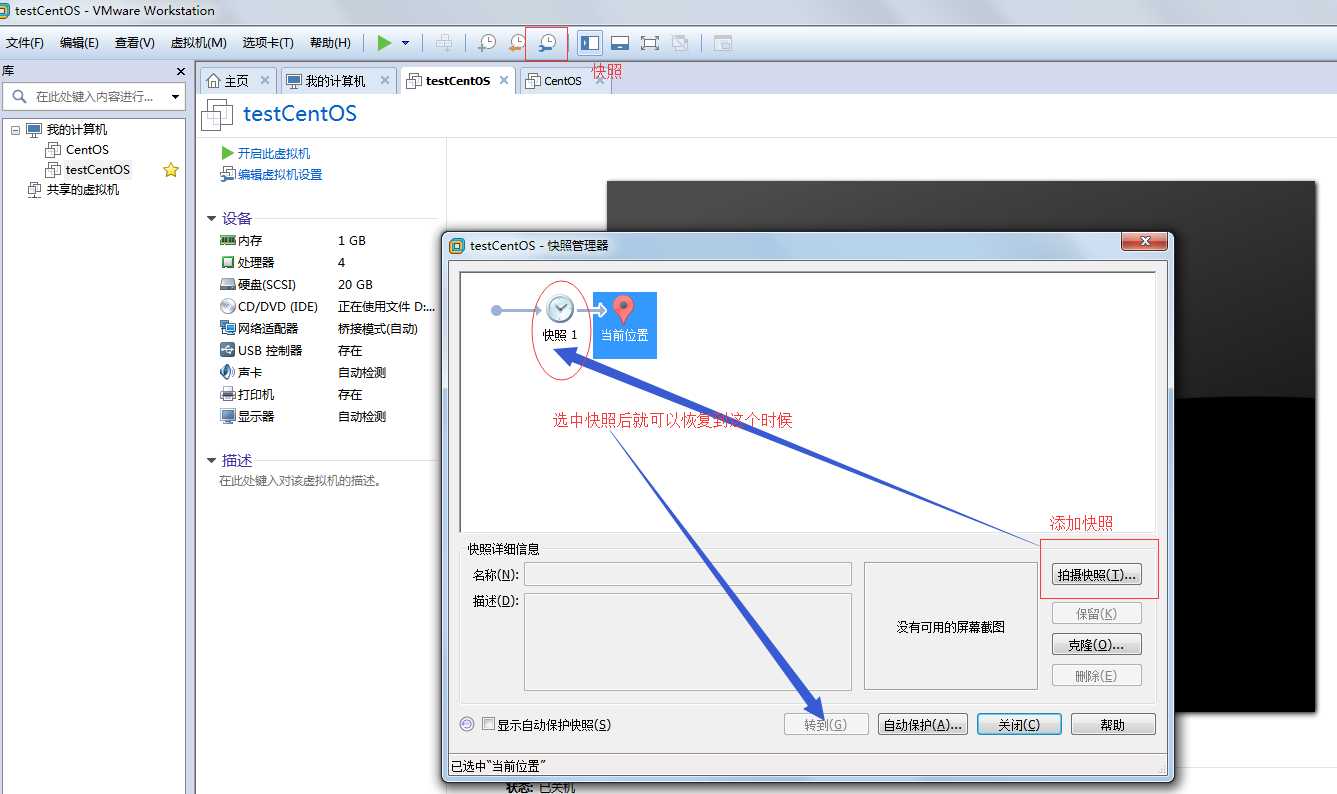The height and width of the screenshot is (794, 1337).
Task: Click the 显示器 device row
Action: pyautogui.click(x=328, y=417)
